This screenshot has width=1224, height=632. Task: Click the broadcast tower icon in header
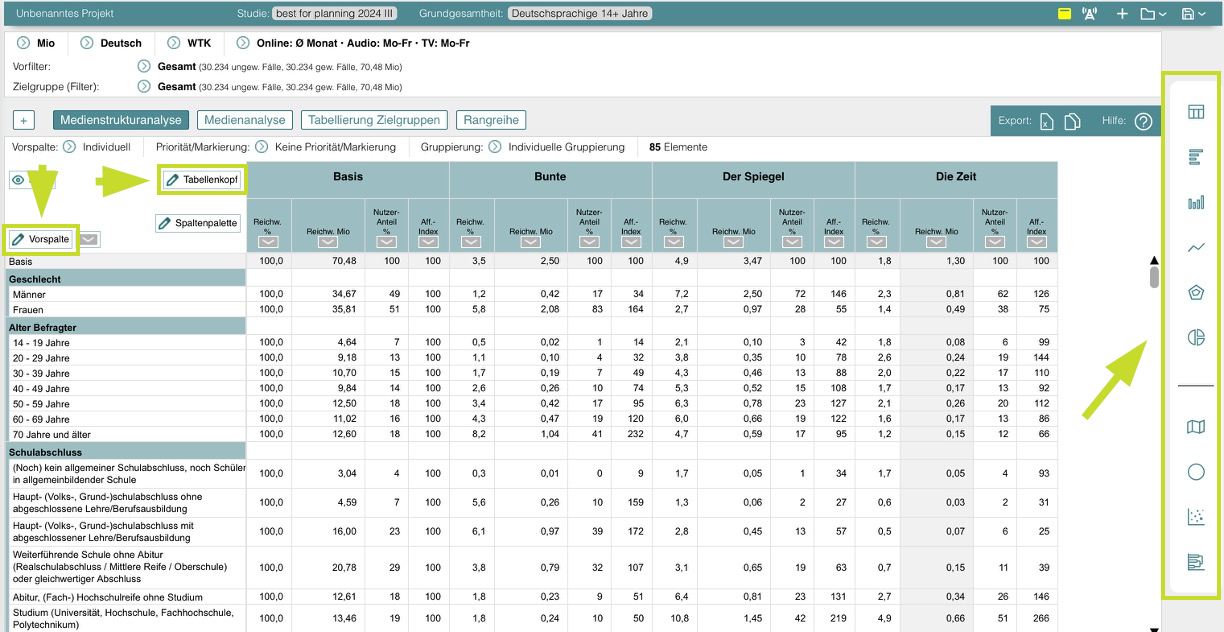coord(1090,14)
